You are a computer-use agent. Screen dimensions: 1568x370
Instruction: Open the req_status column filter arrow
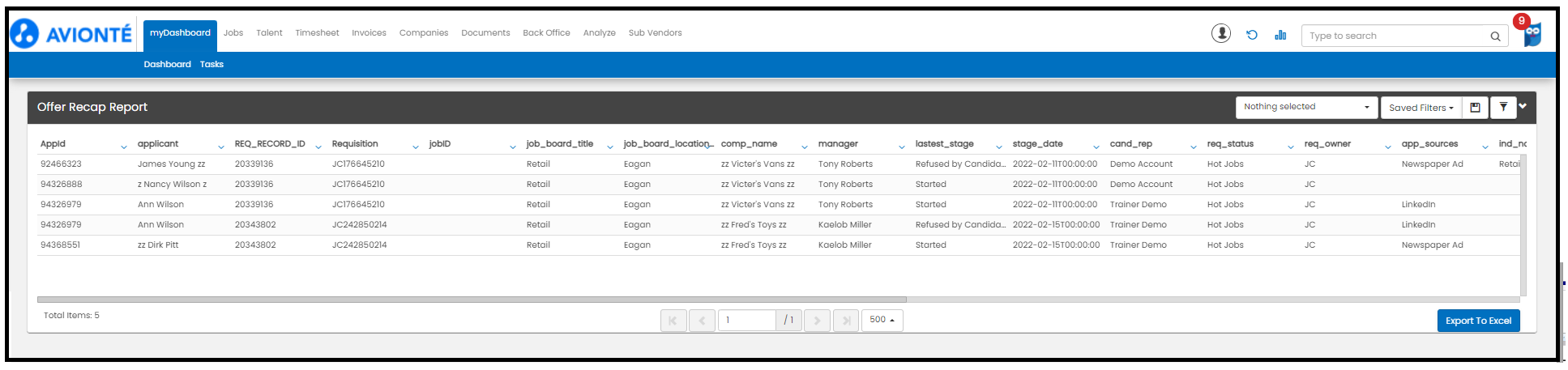coord(1291,147)
